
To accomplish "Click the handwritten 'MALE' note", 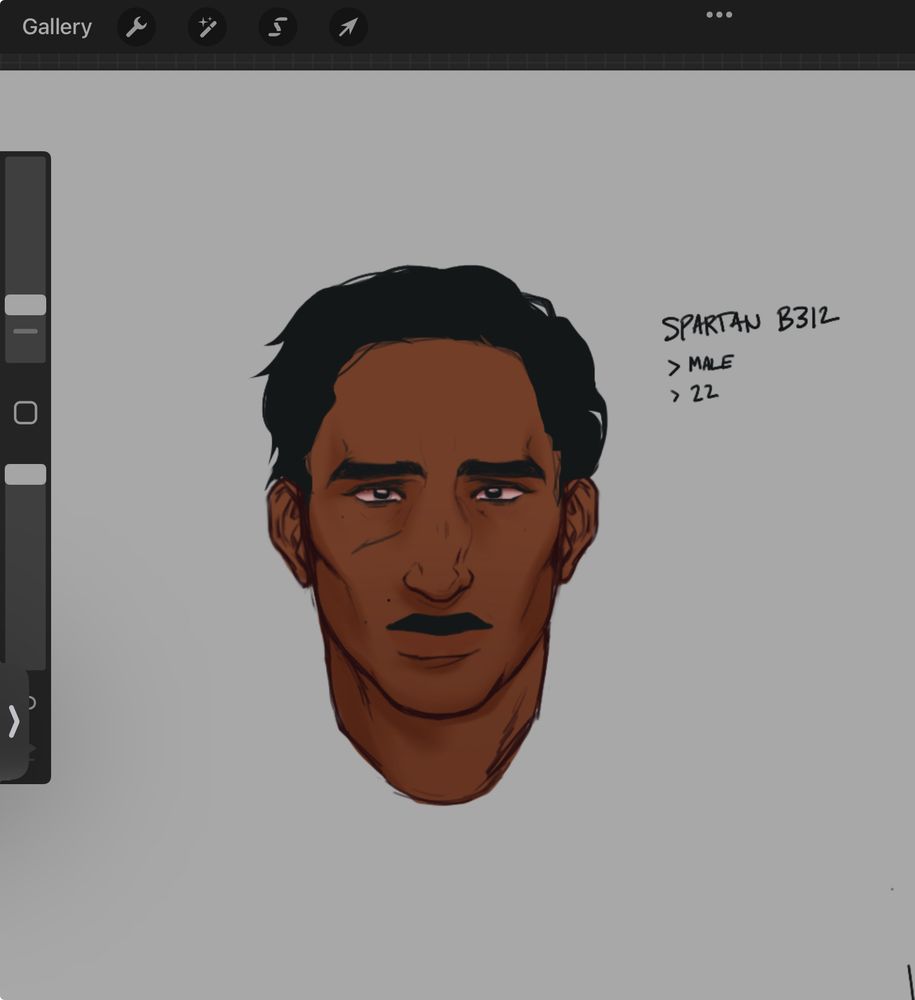I will (711, 364).
